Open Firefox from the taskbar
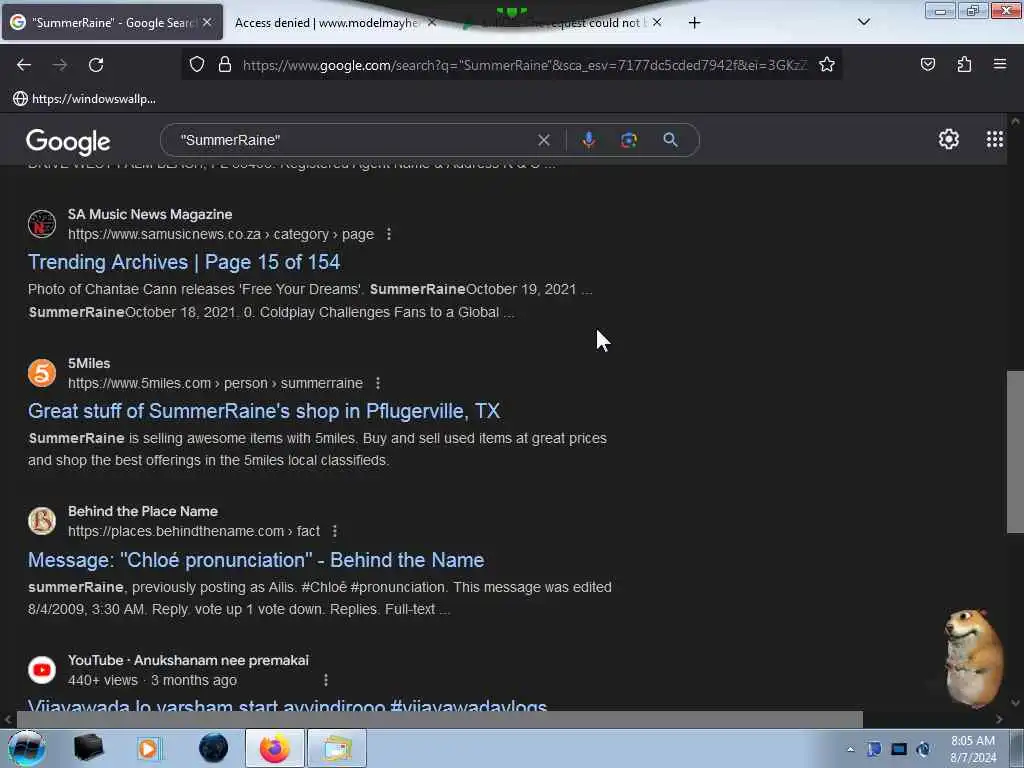 pyautogui.click(x=274, y=748)
